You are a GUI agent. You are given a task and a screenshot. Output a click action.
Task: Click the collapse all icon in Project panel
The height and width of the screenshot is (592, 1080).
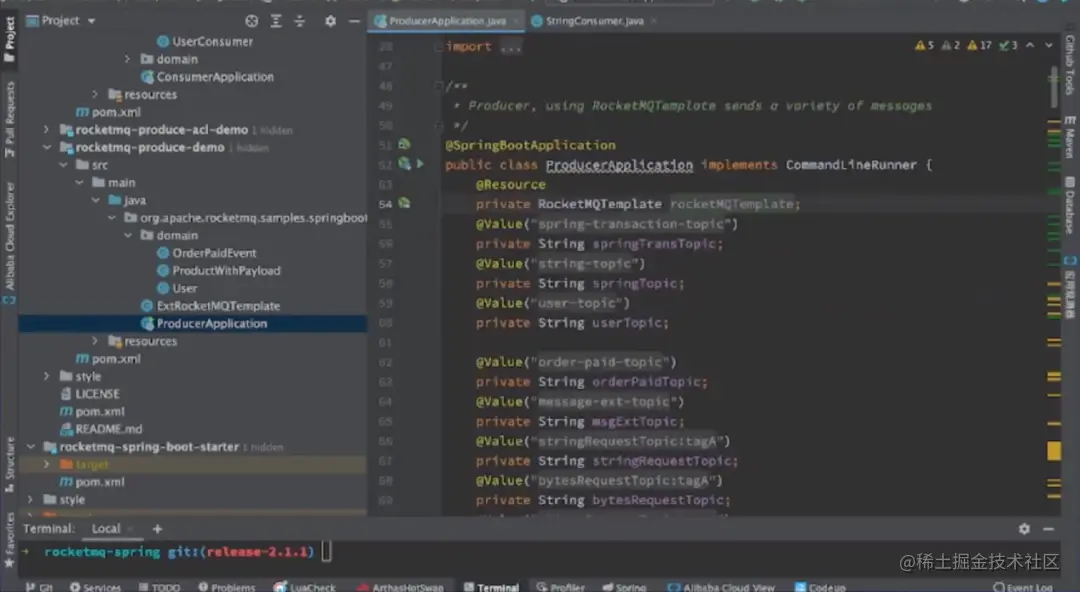click(x=300, y=21)
